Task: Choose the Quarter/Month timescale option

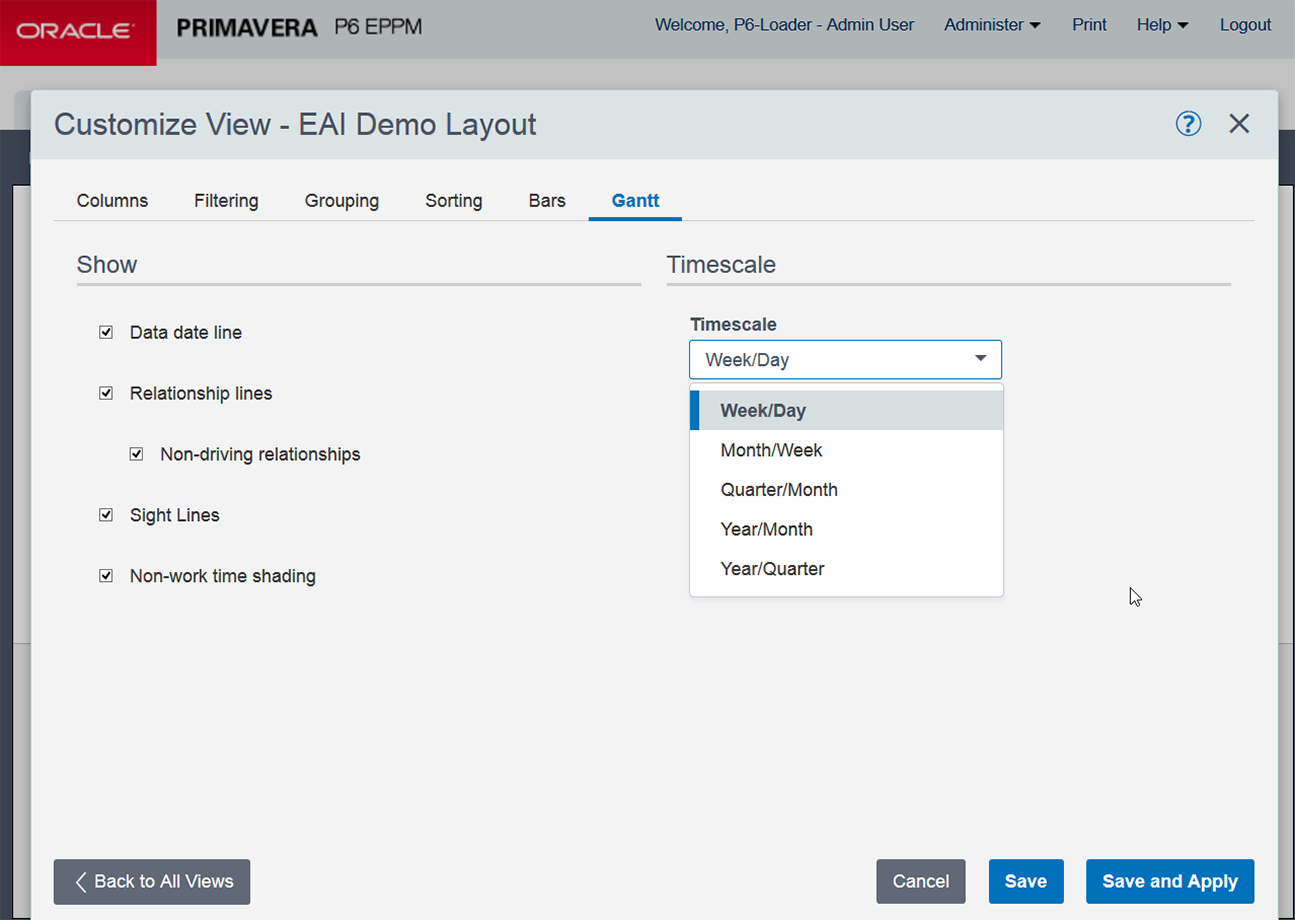Action: point(779,490)
